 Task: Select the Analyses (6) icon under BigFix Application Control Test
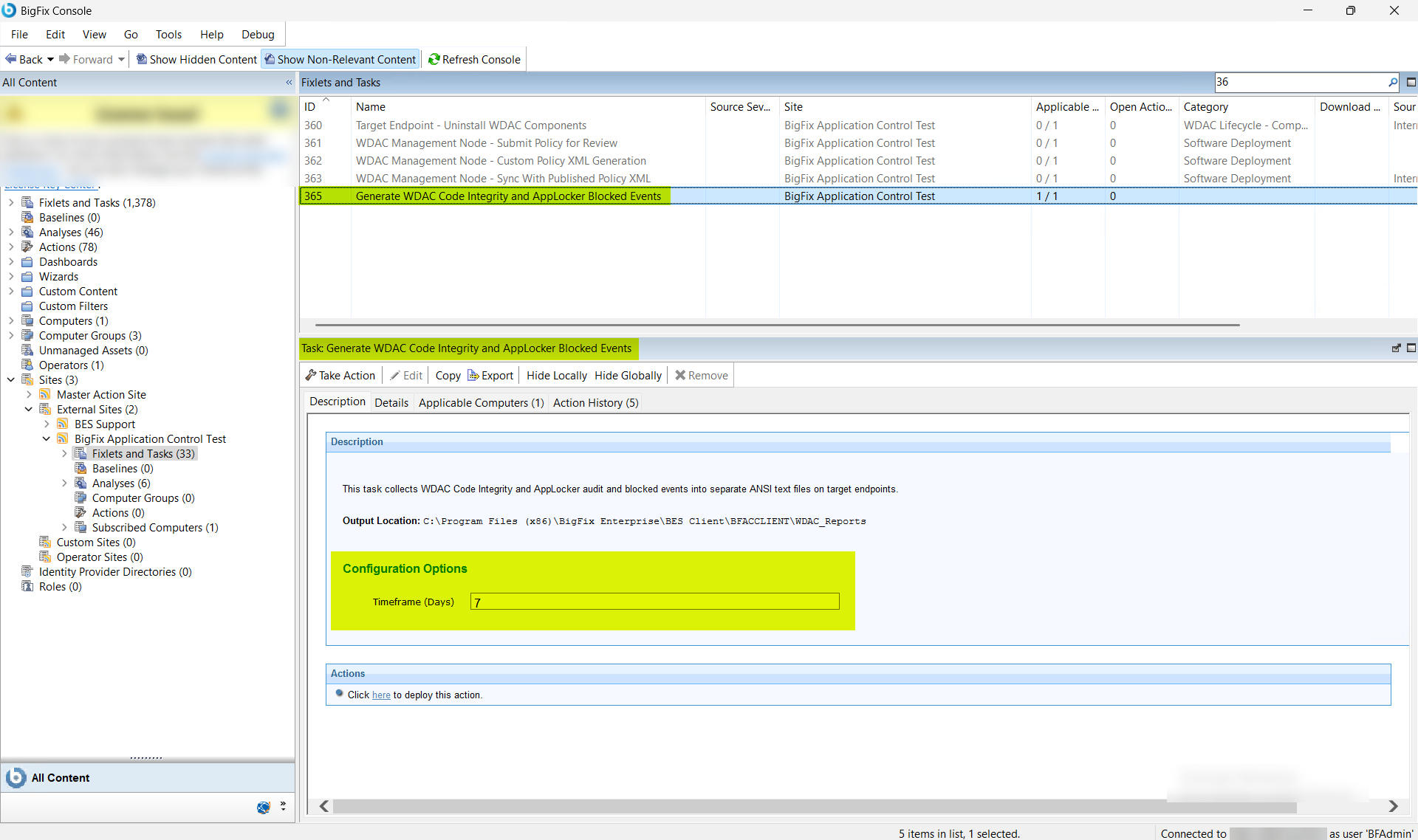tap(81, 483)
